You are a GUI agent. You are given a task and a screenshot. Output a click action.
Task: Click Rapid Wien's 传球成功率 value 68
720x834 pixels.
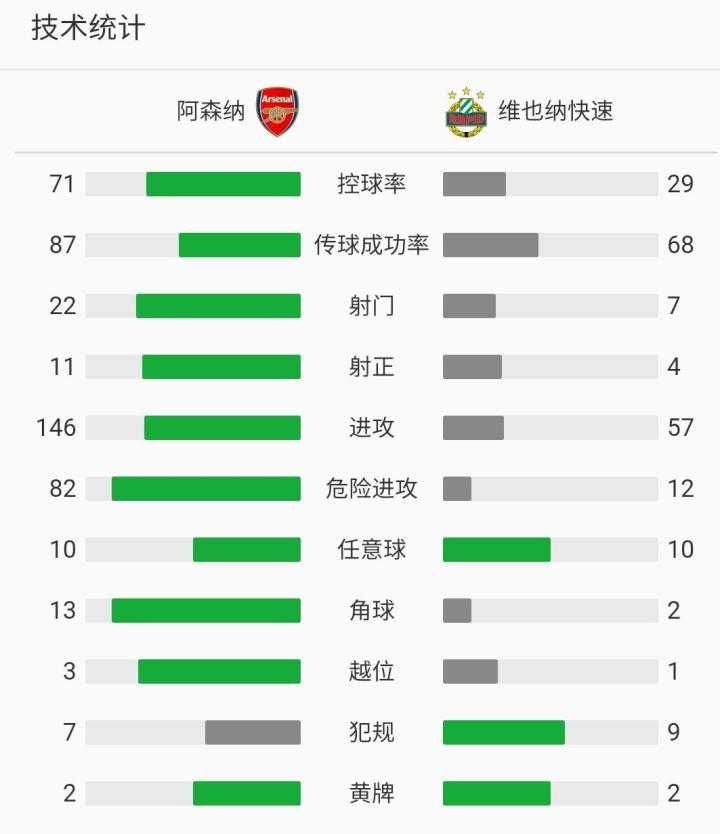[680, 245]
